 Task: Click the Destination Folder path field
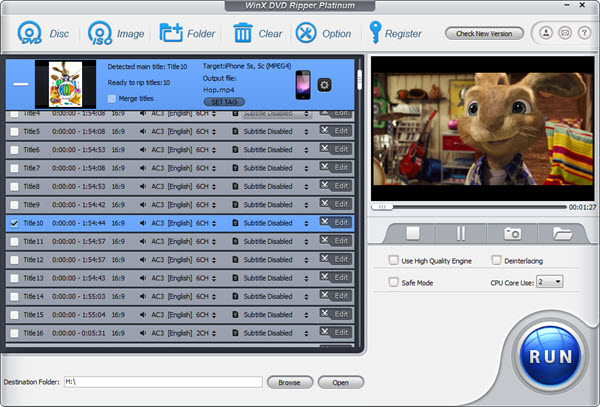tap(163, 382)
